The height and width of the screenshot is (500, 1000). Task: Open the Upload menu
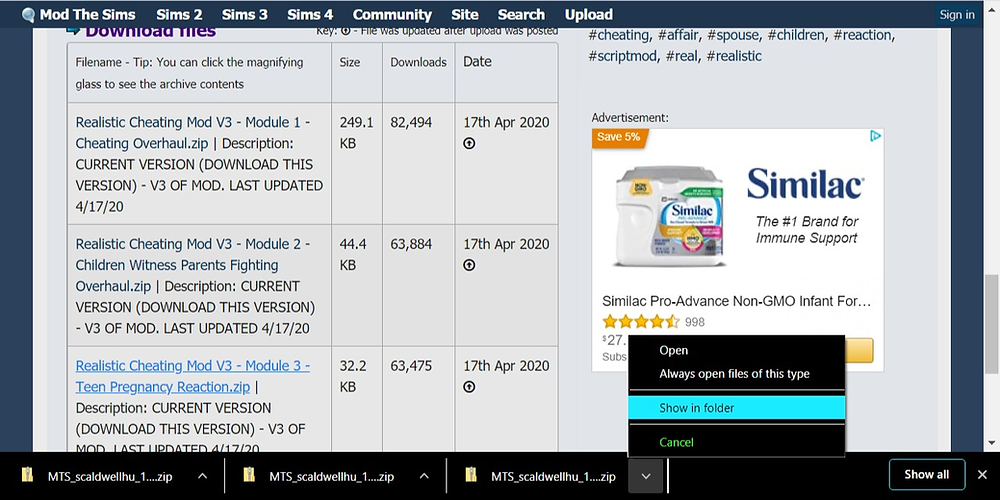coord(589,15)
